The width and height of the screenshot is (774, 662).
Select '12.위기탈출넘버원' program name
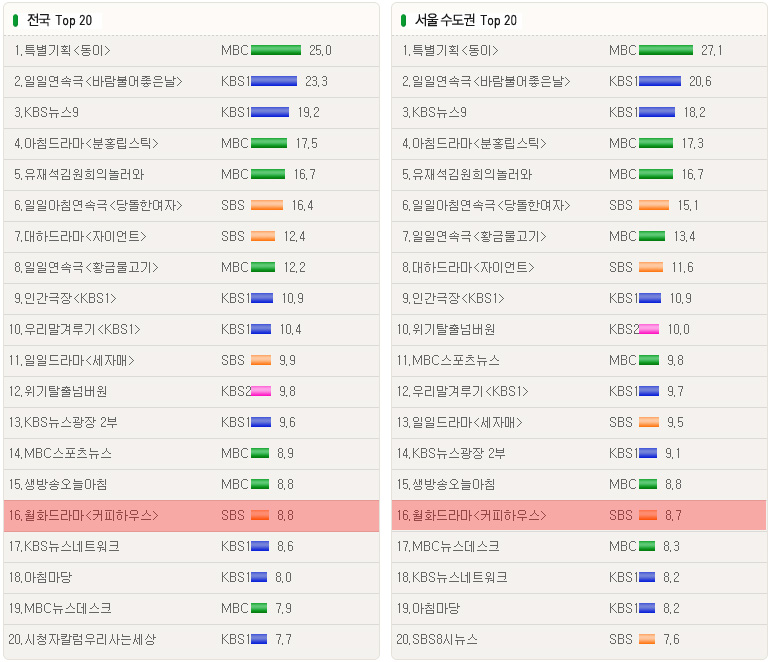click(58, 391)
